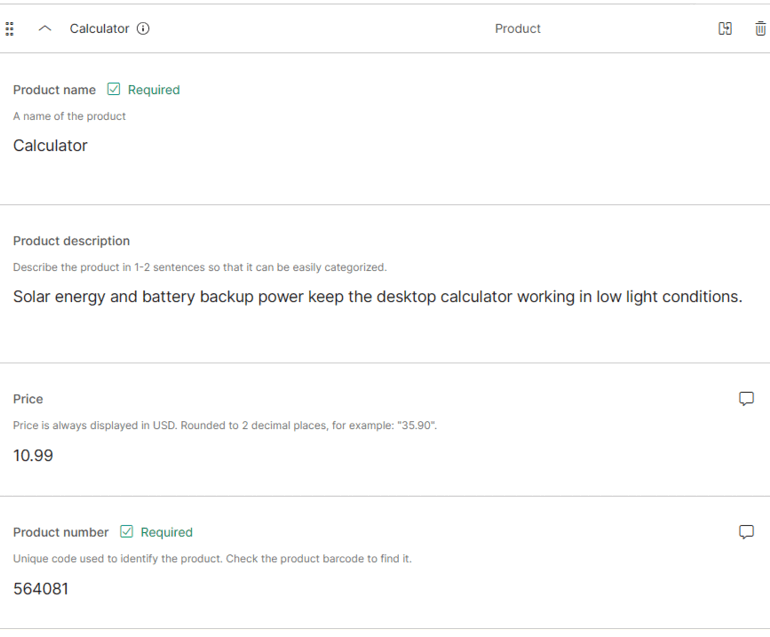
Task: Toggle Required checkbox for Product number
Action: click(127, 532)
